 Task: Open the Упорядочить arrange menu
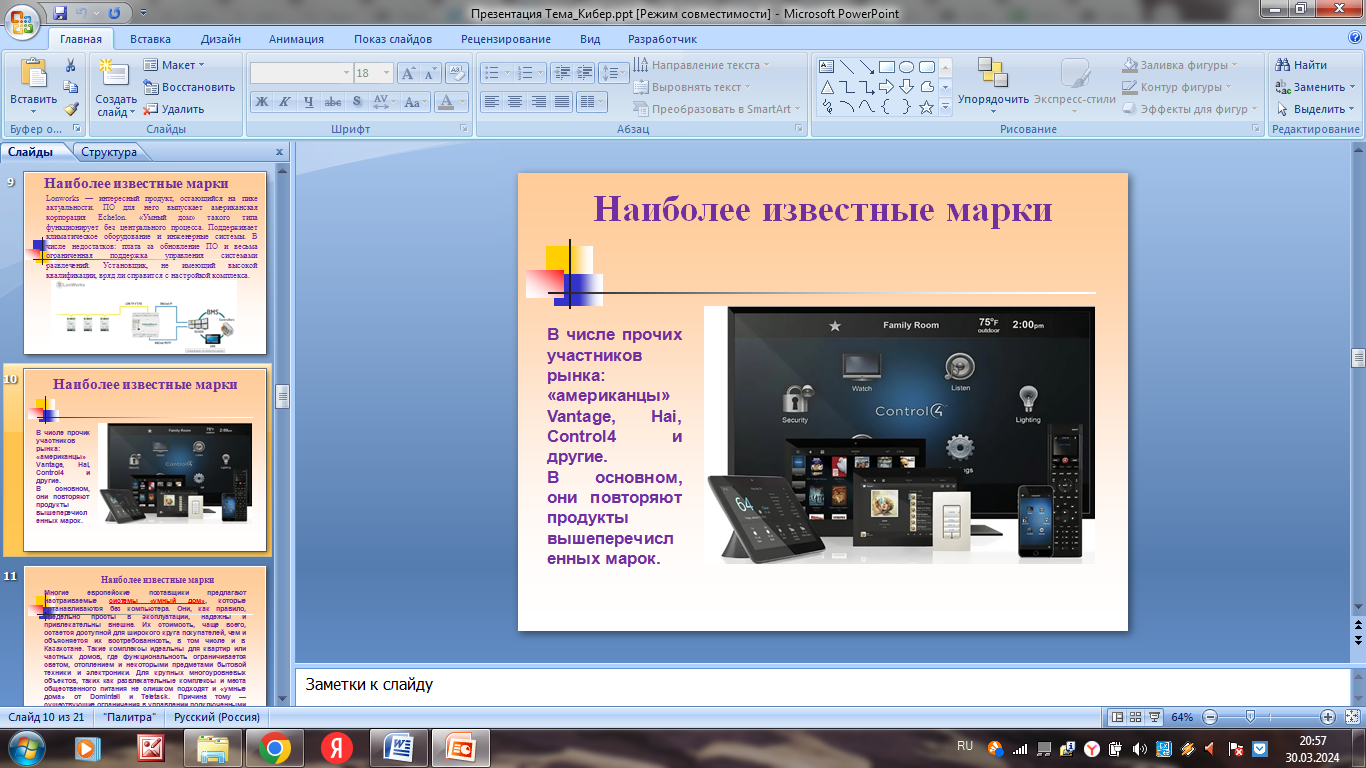(x=993, y=86)
